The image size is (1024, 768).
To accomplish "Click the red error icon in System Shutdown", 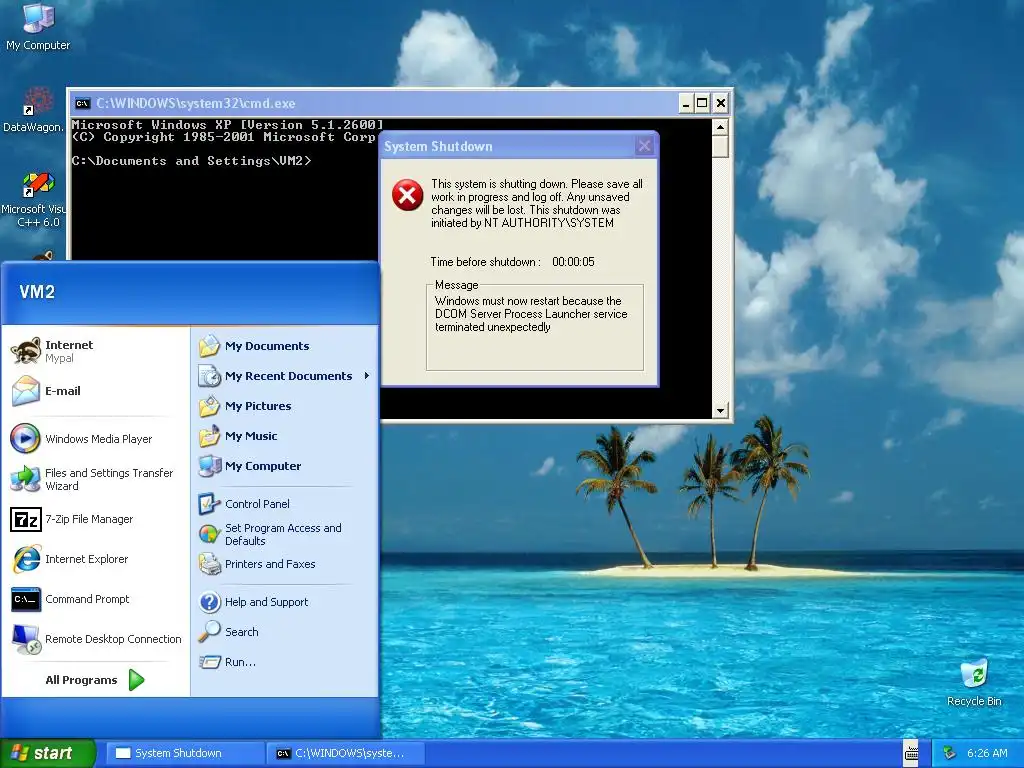I will [408, 195].
